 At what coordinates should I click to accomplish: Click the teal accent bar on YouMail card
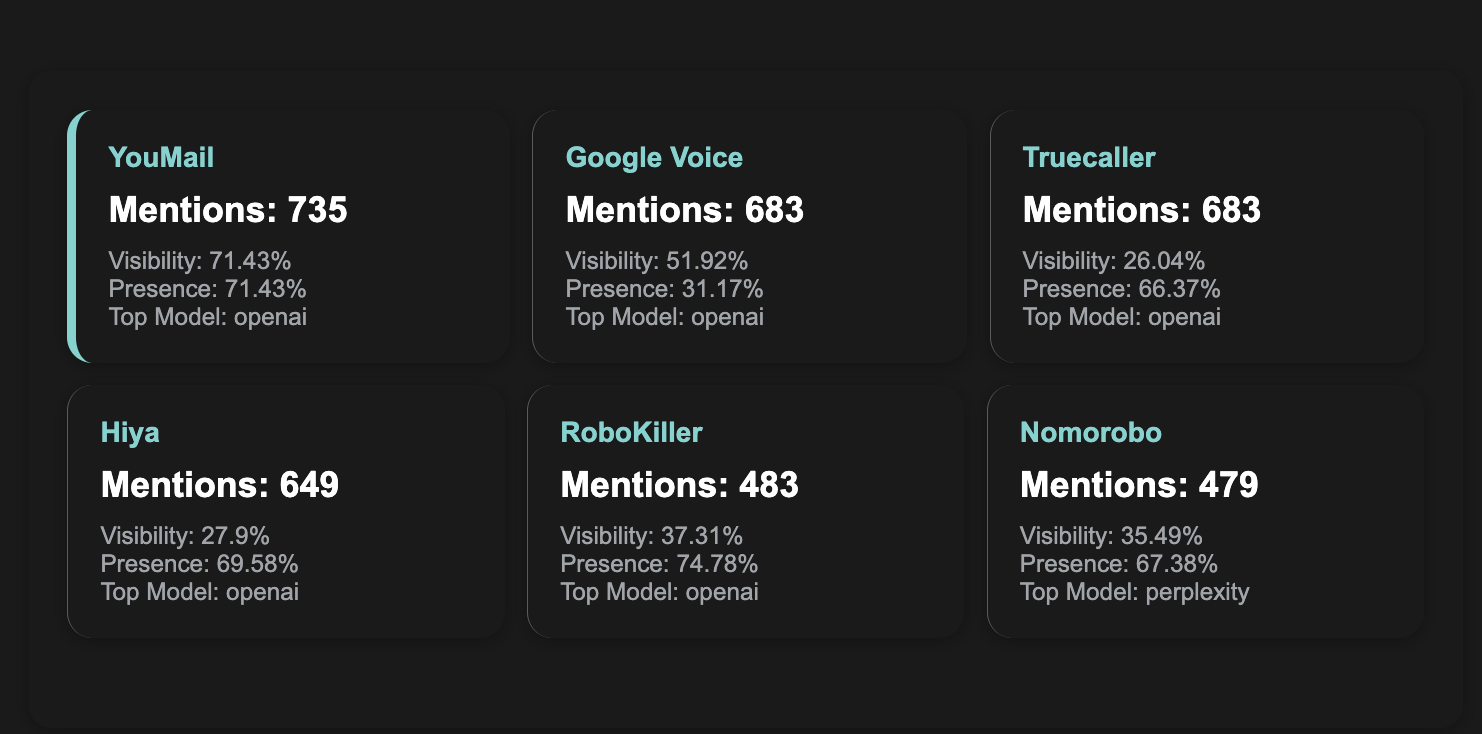[72, 236]
